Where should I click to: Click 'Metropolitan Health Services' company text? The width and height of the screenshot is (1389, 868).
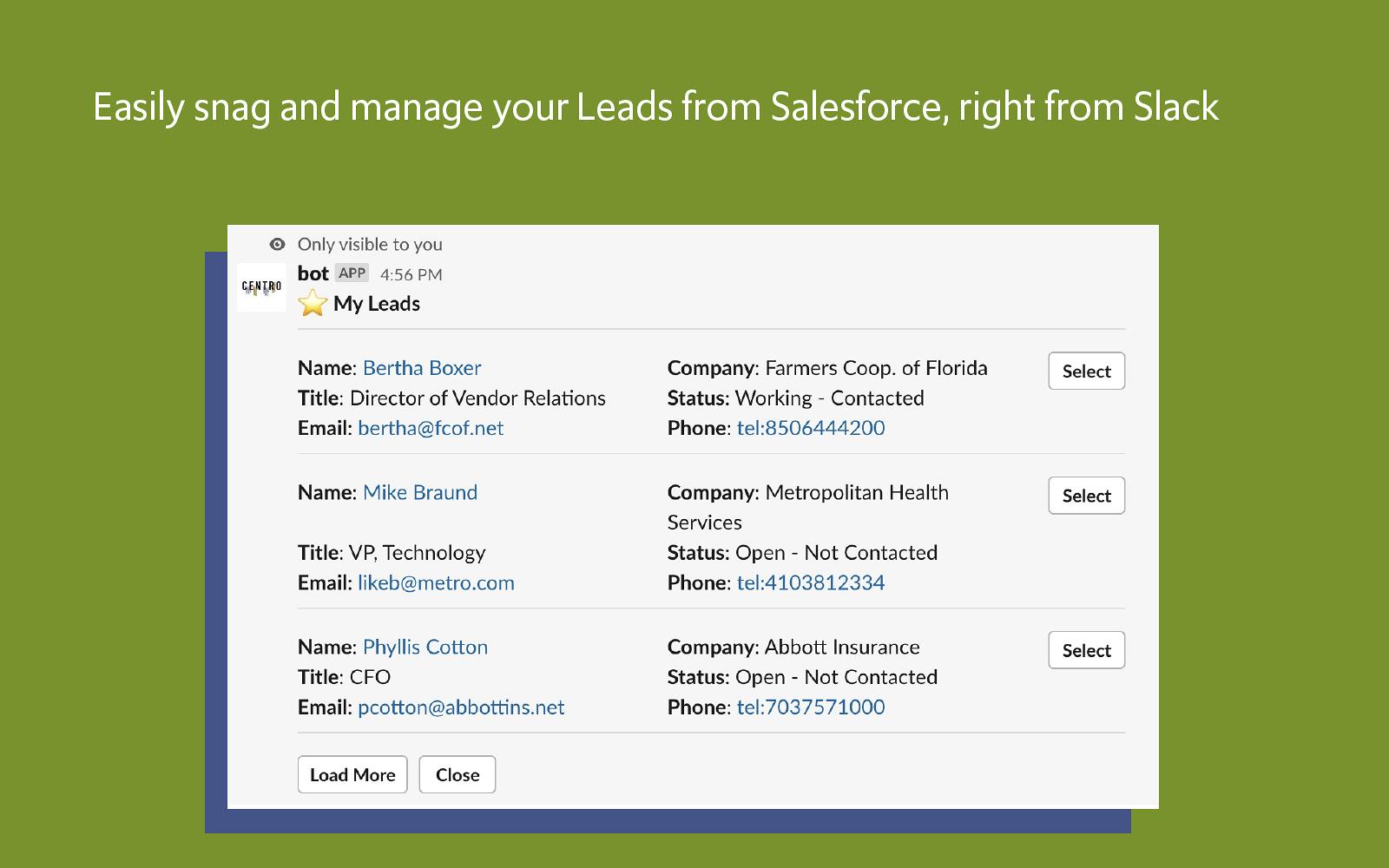pos(808,507)
